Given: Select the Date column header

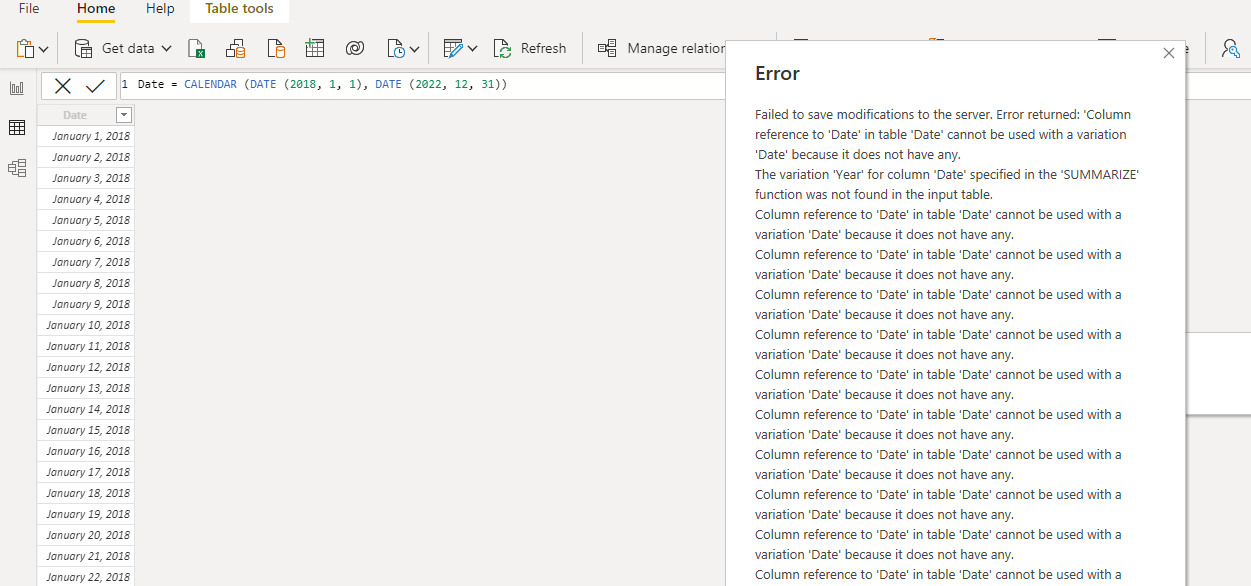Looking at the screenshot, I should (x=76, y=115).
